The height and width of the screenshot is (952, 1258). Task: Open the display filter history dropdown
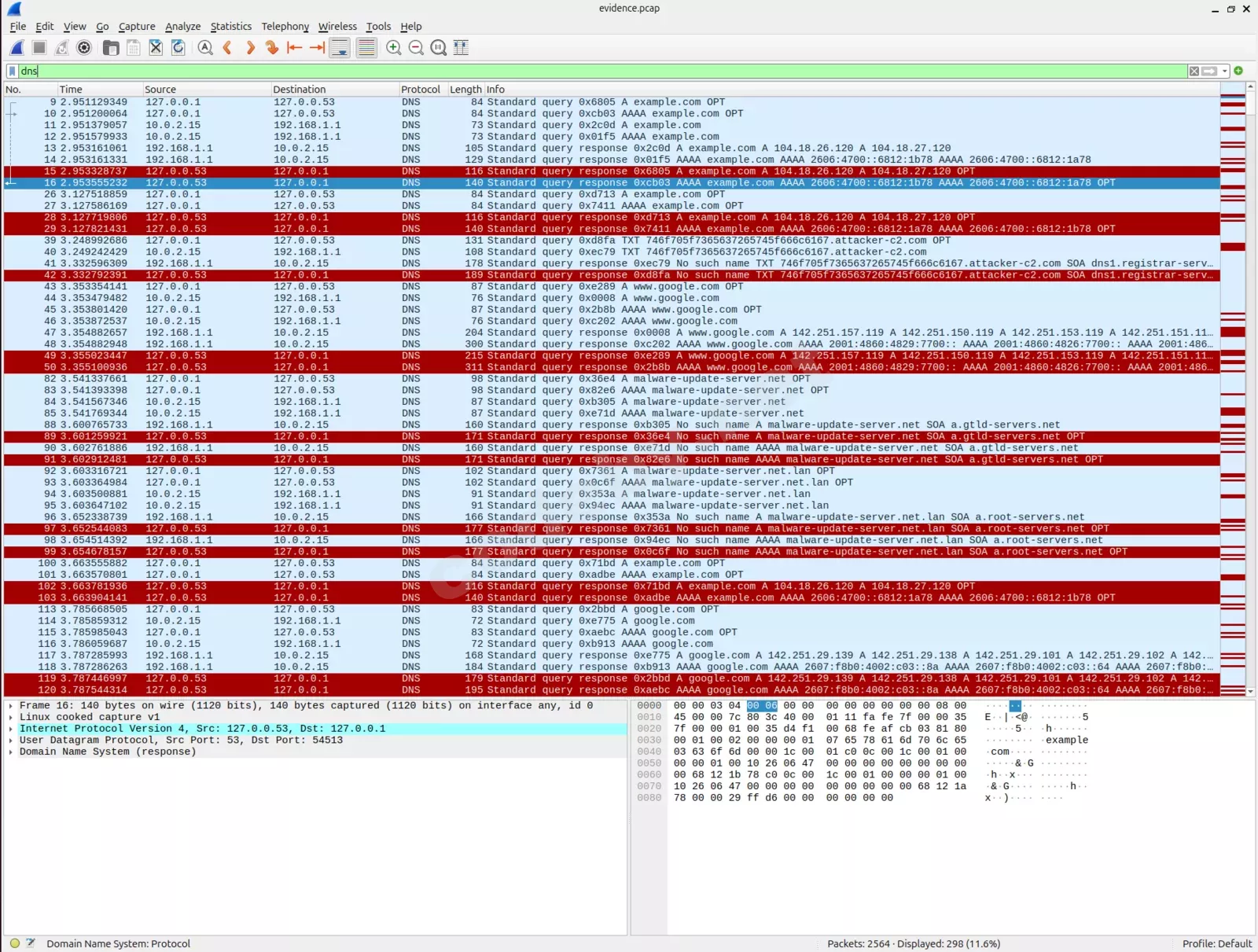(1225, 72)
